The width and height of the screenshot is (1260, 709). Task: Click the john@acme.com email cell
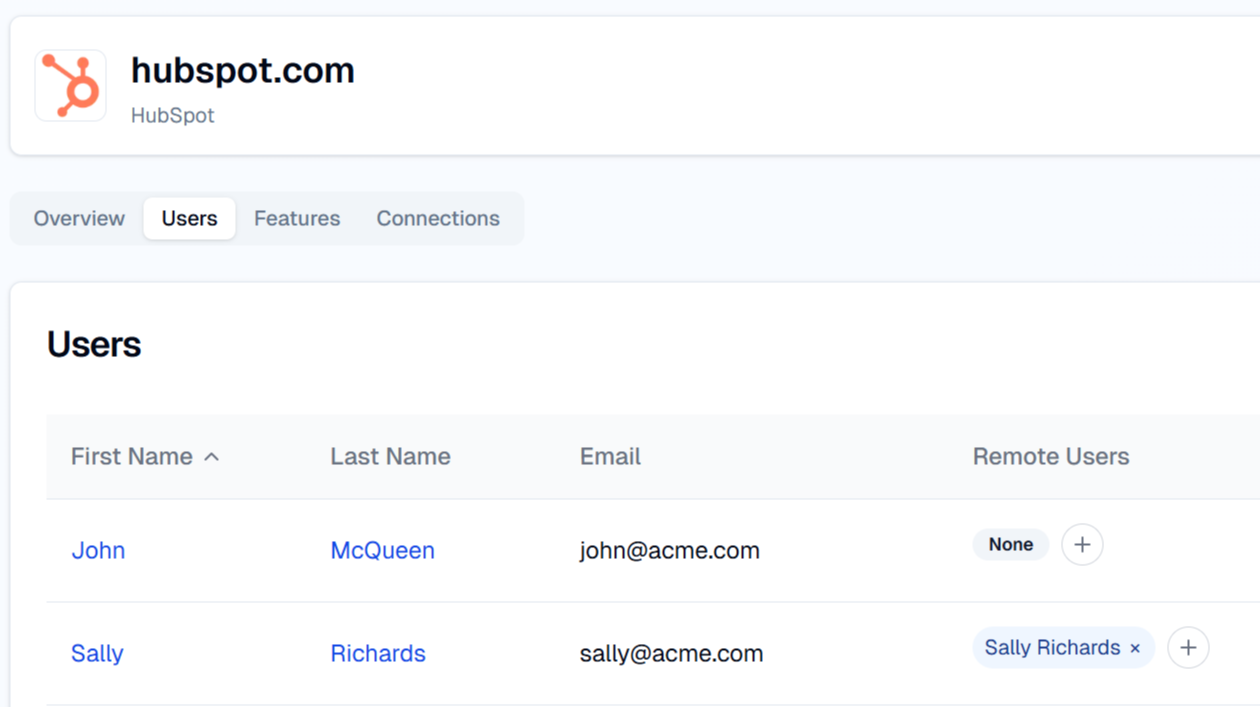click(x=670, y=550)
